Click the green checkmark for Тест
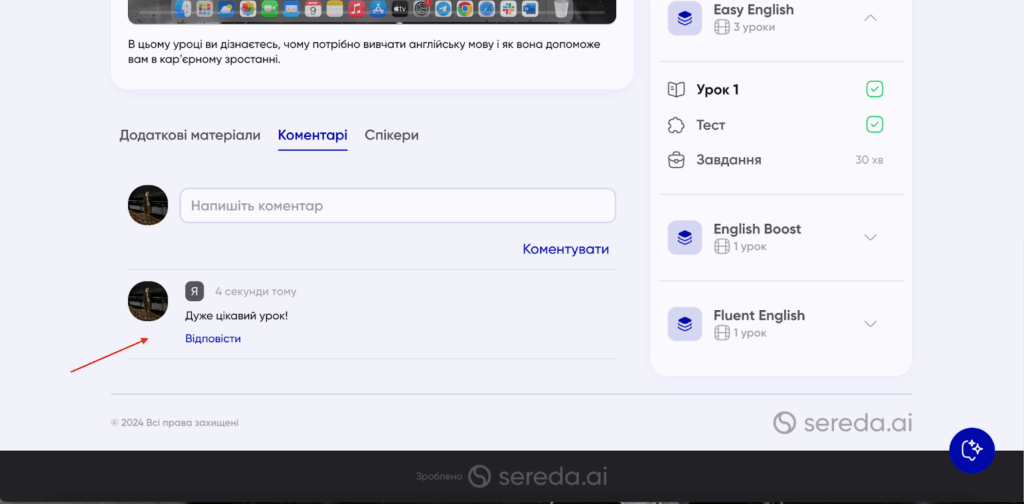Image resolution: width=1024 pixels, height=504 pixels. [x=874, y=125]
